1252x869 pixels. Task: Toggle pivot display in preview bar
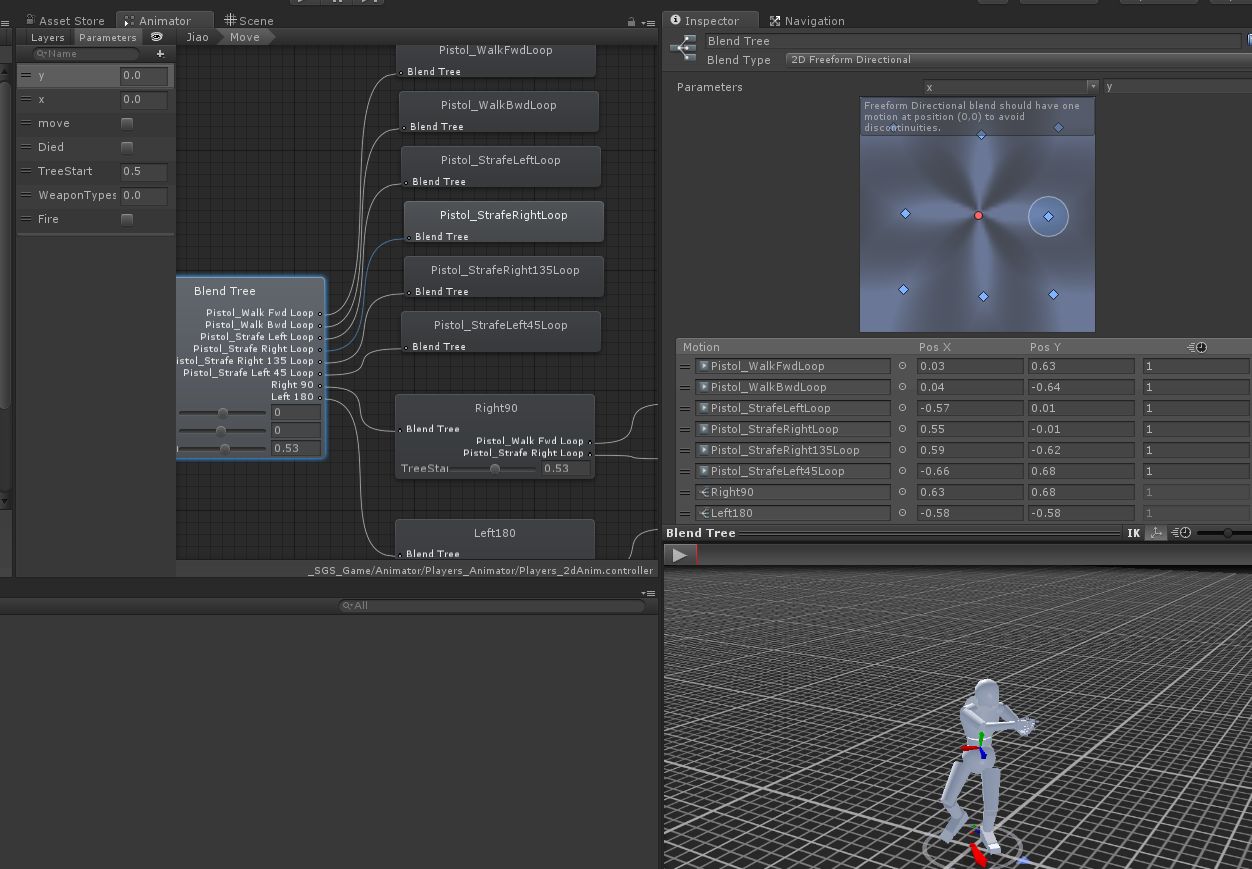click(x=1156, y=533)
